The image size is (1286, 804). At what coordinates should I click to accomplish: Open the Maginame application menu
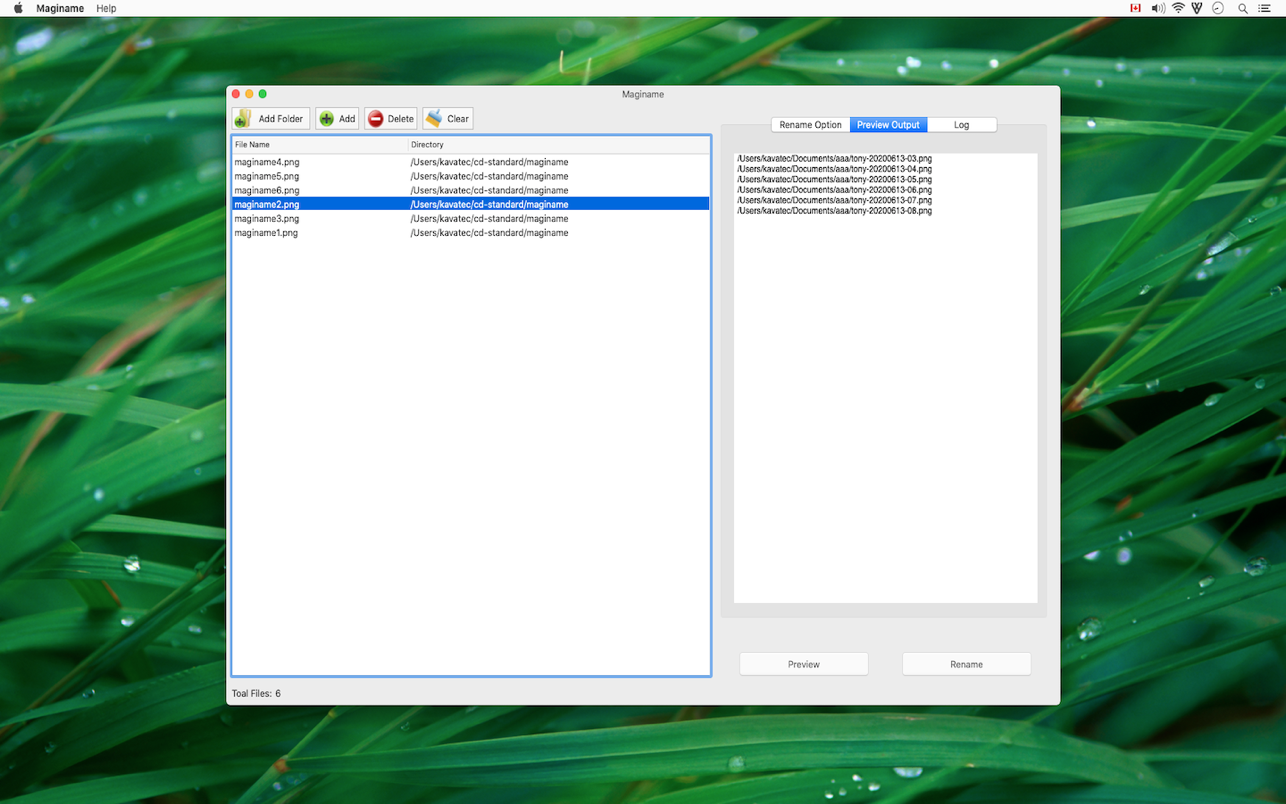[60, 8]
